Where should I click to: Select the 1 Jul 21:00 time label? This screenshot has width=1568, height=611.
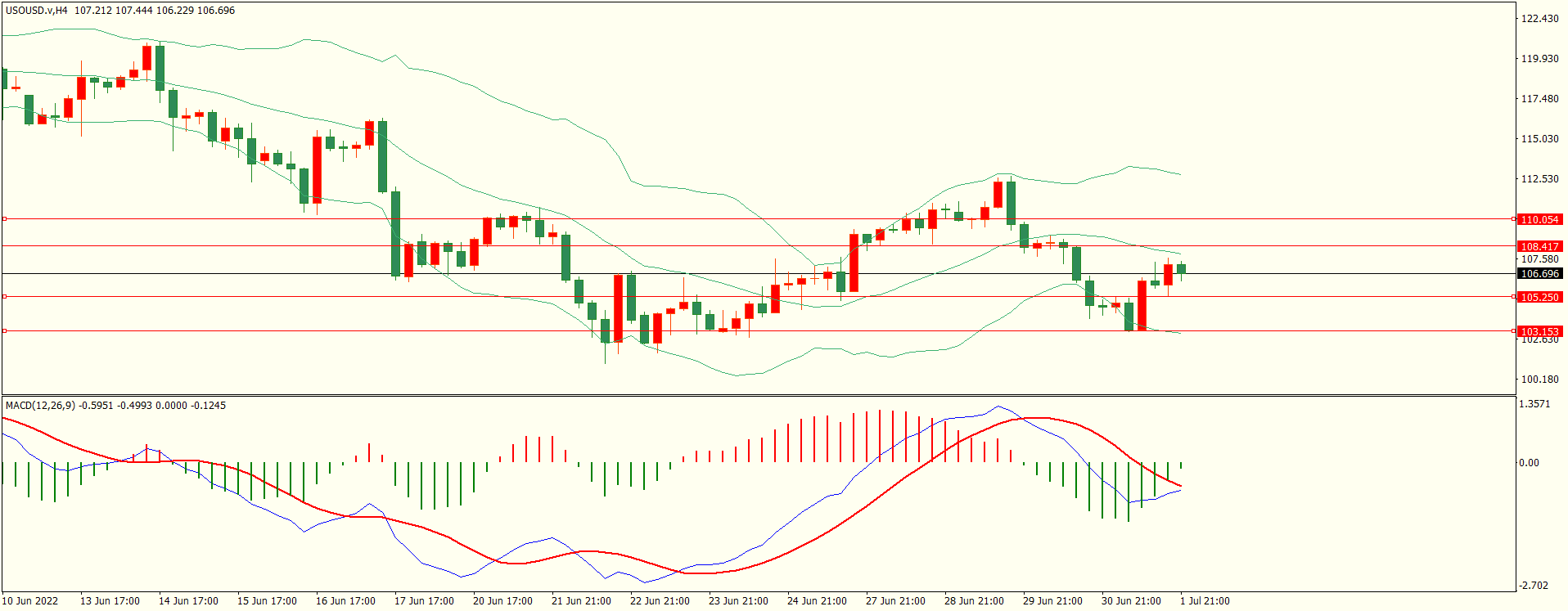pos(1205,601)
